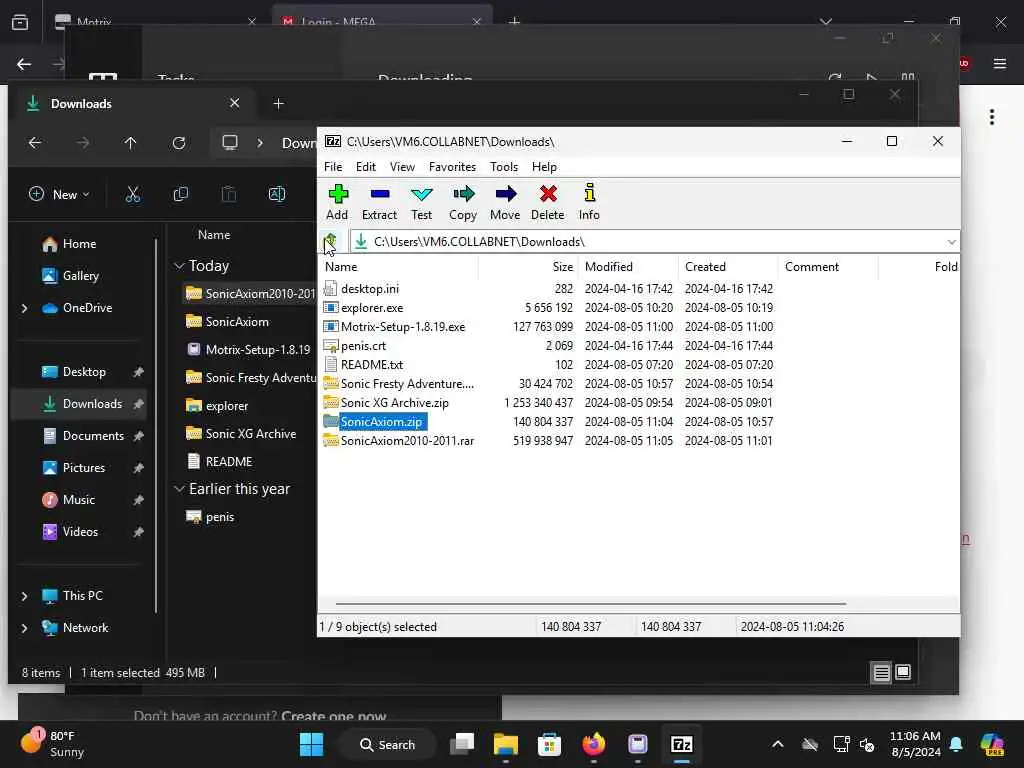Open the 7-Zip File menu
The width and height of the screenshot is (1024, 768).
pyautogui.click(x=333, y=167)
